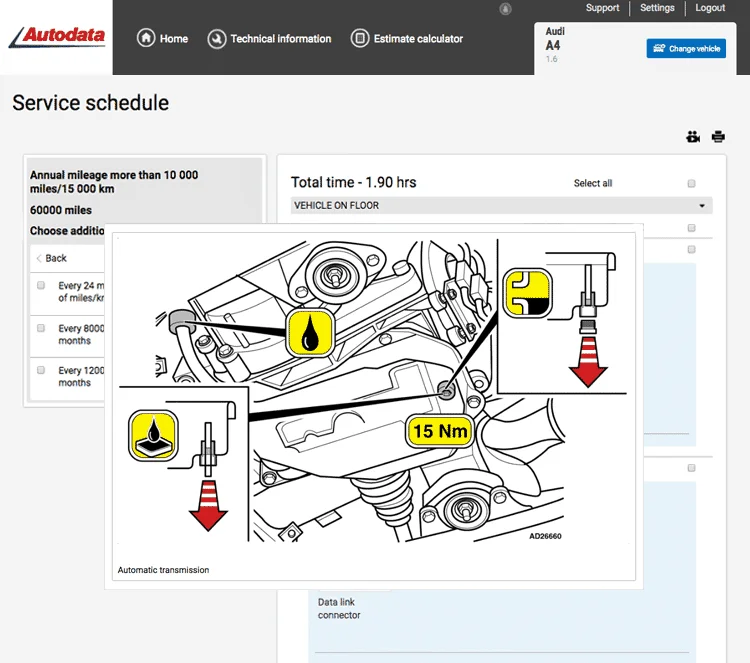Check the Every 24 months option
The height and width of the screenshot is (663, 750).
coord(41,286)
